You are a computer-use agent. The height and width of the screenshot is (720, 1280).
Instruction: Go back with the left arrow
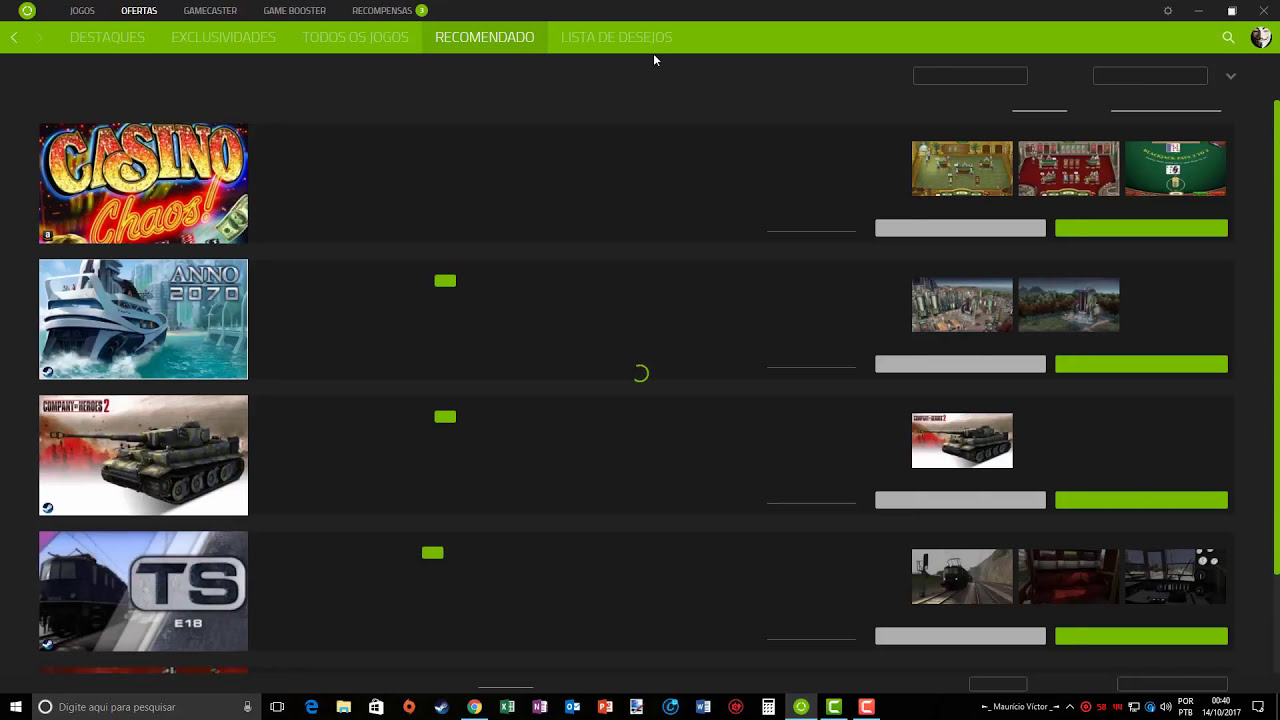click(14, 37)
